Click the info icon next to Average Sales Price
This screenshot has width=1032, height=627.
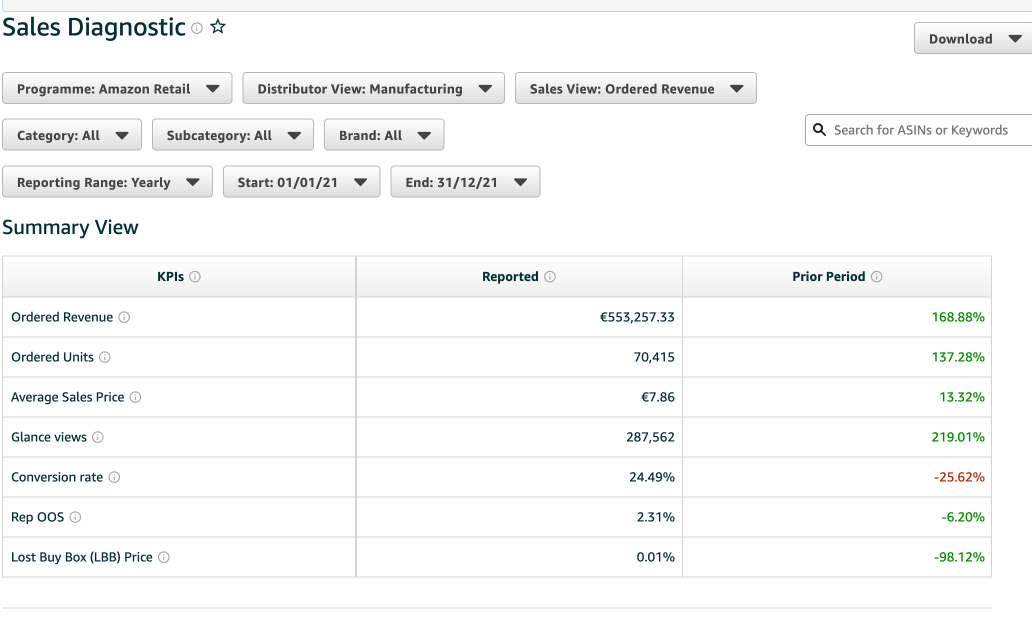point(134,397)
